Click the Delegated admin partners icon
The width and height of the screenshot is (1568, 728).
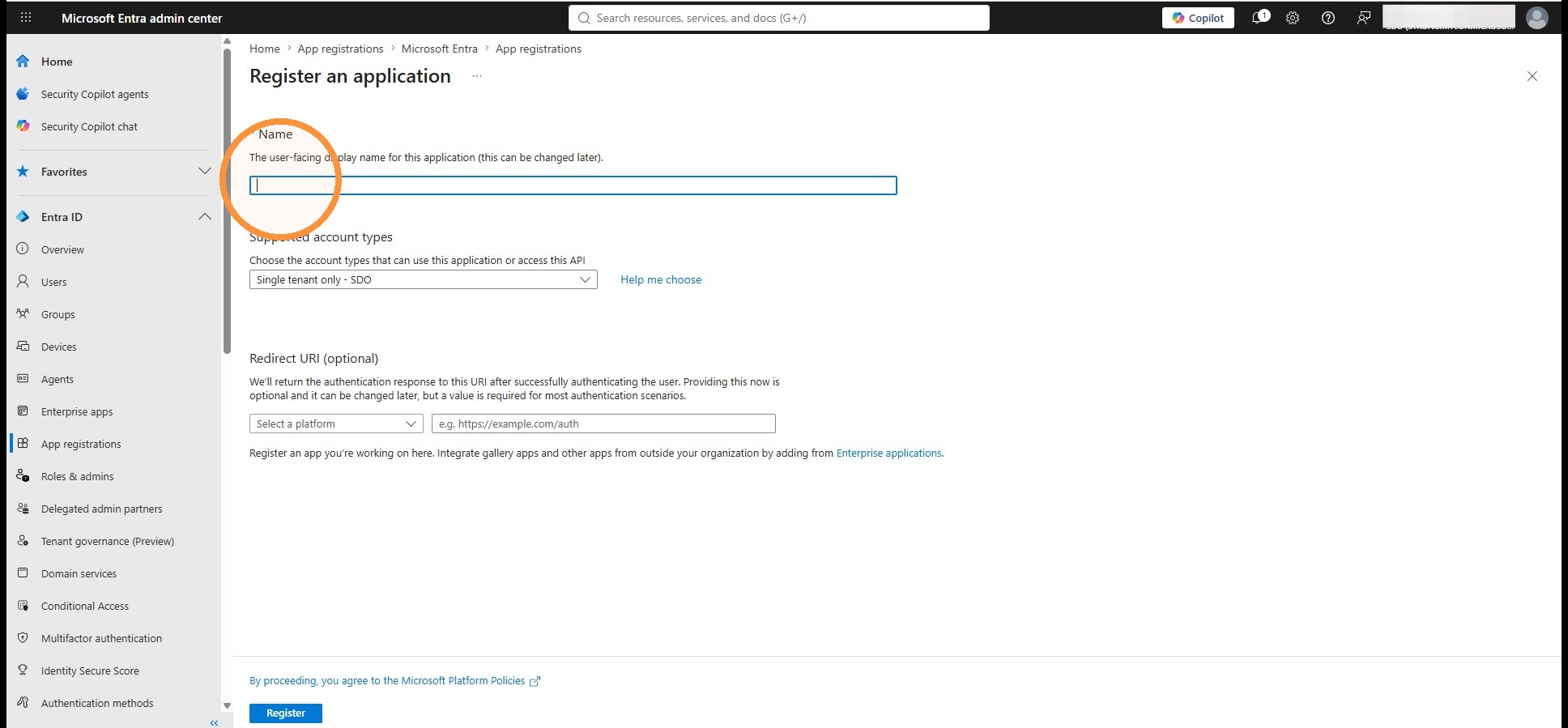[x=23, y=509]
